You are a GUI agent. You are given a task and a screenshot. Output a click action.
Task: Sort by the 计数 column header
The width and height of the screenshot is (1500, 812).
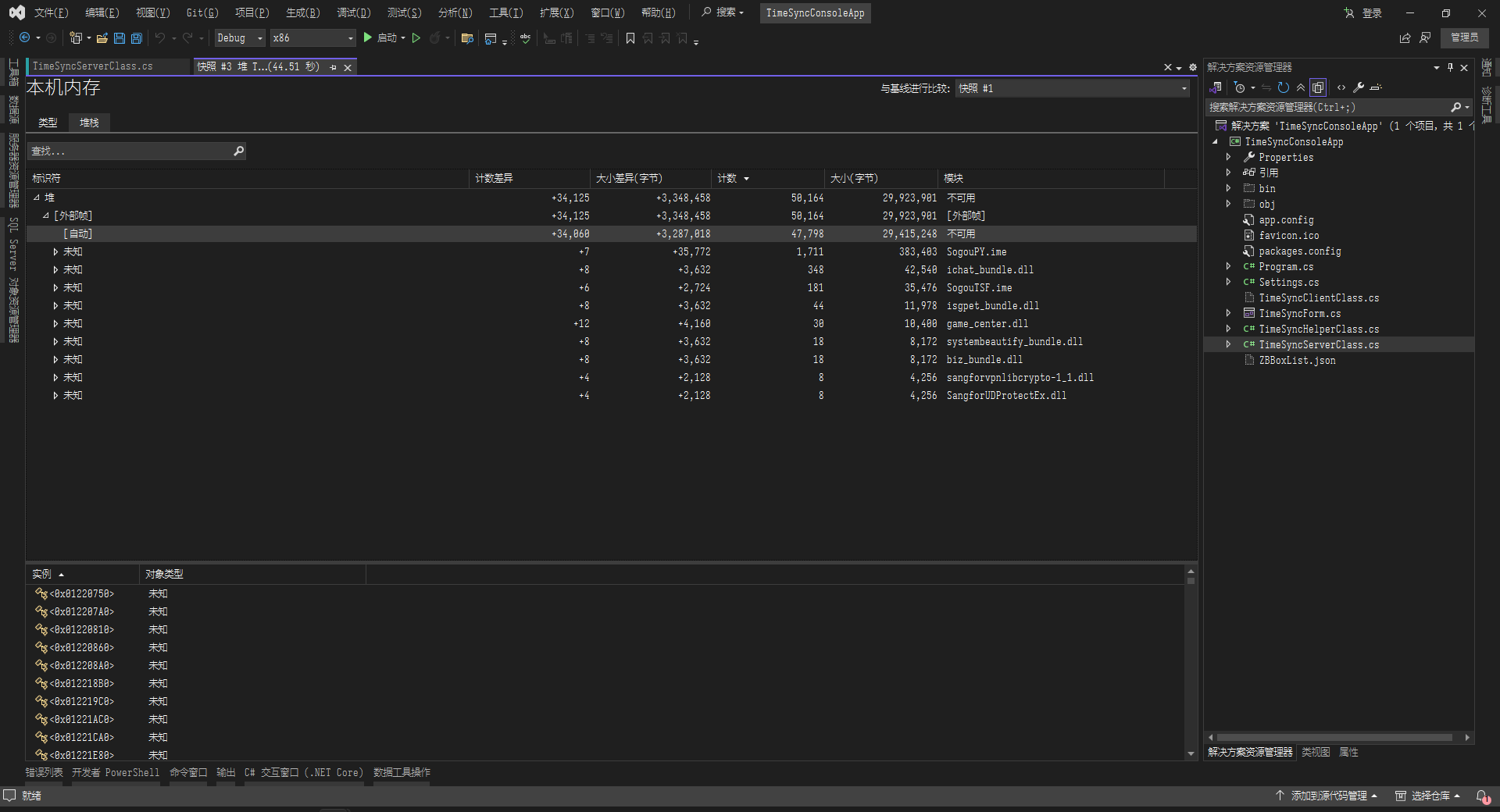[768, 178]
